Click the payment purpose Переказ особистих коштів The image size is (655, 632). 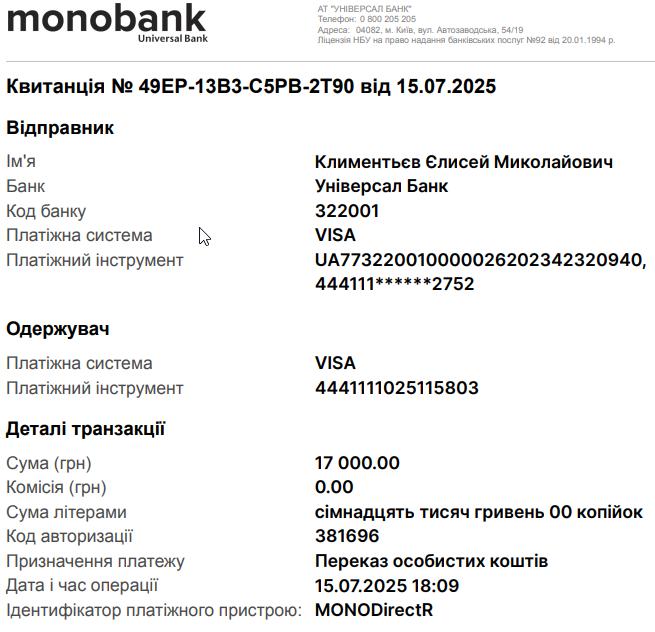click(x=432, y=561)
